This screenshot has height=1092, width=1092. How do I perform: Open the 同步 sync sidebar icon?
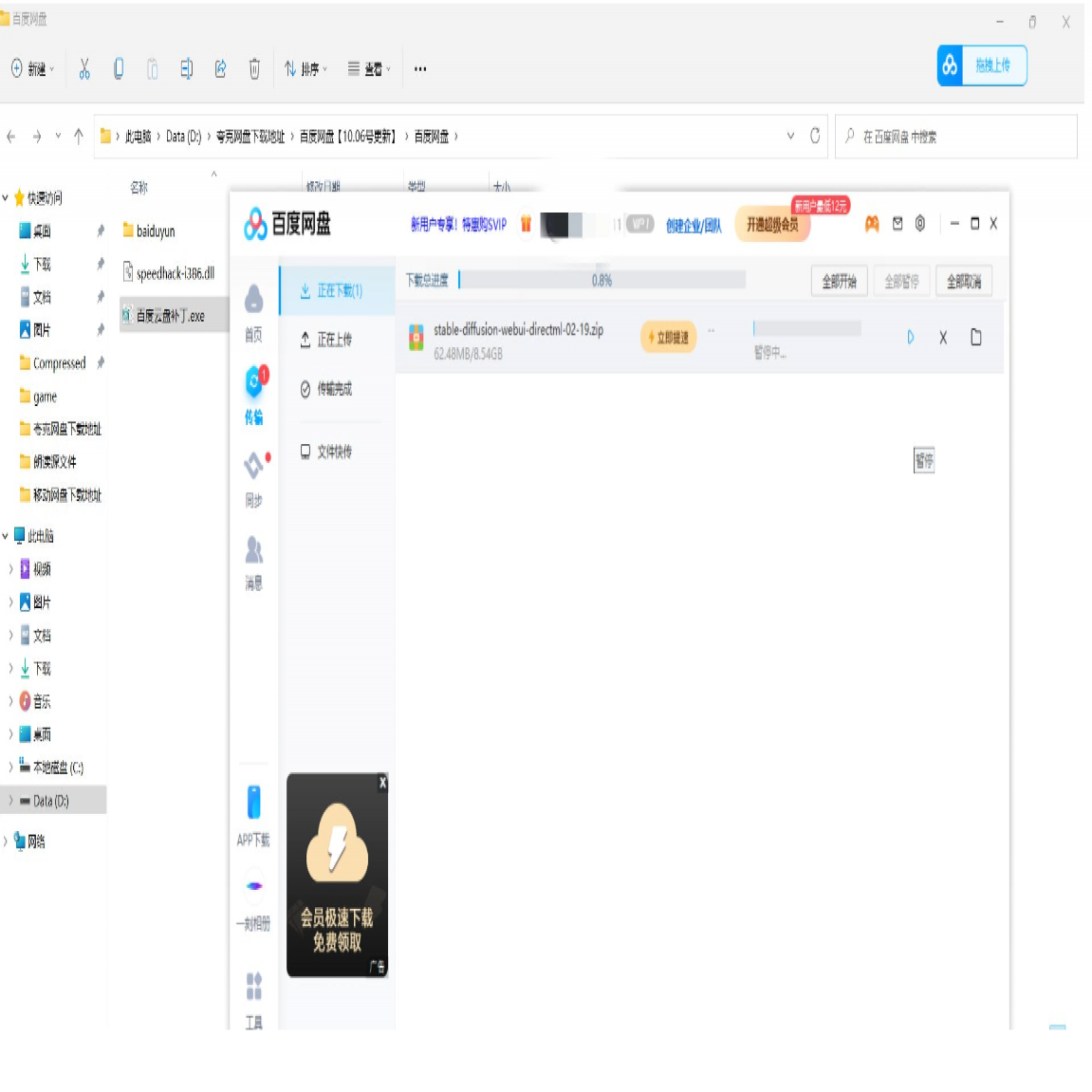coord(253,480)
